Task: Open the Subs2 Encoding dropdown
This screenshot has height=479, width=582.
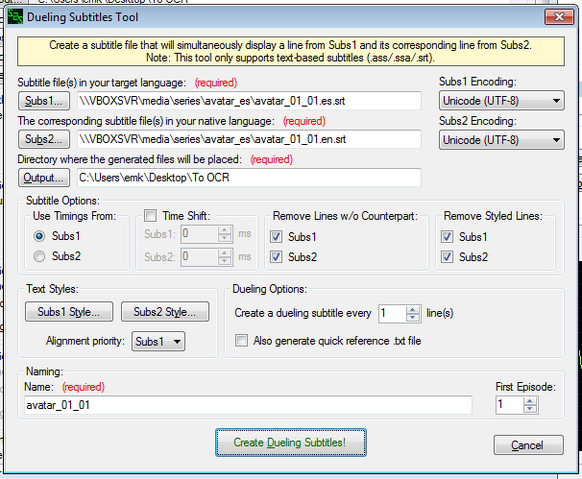Action: (x=501, y=140)
